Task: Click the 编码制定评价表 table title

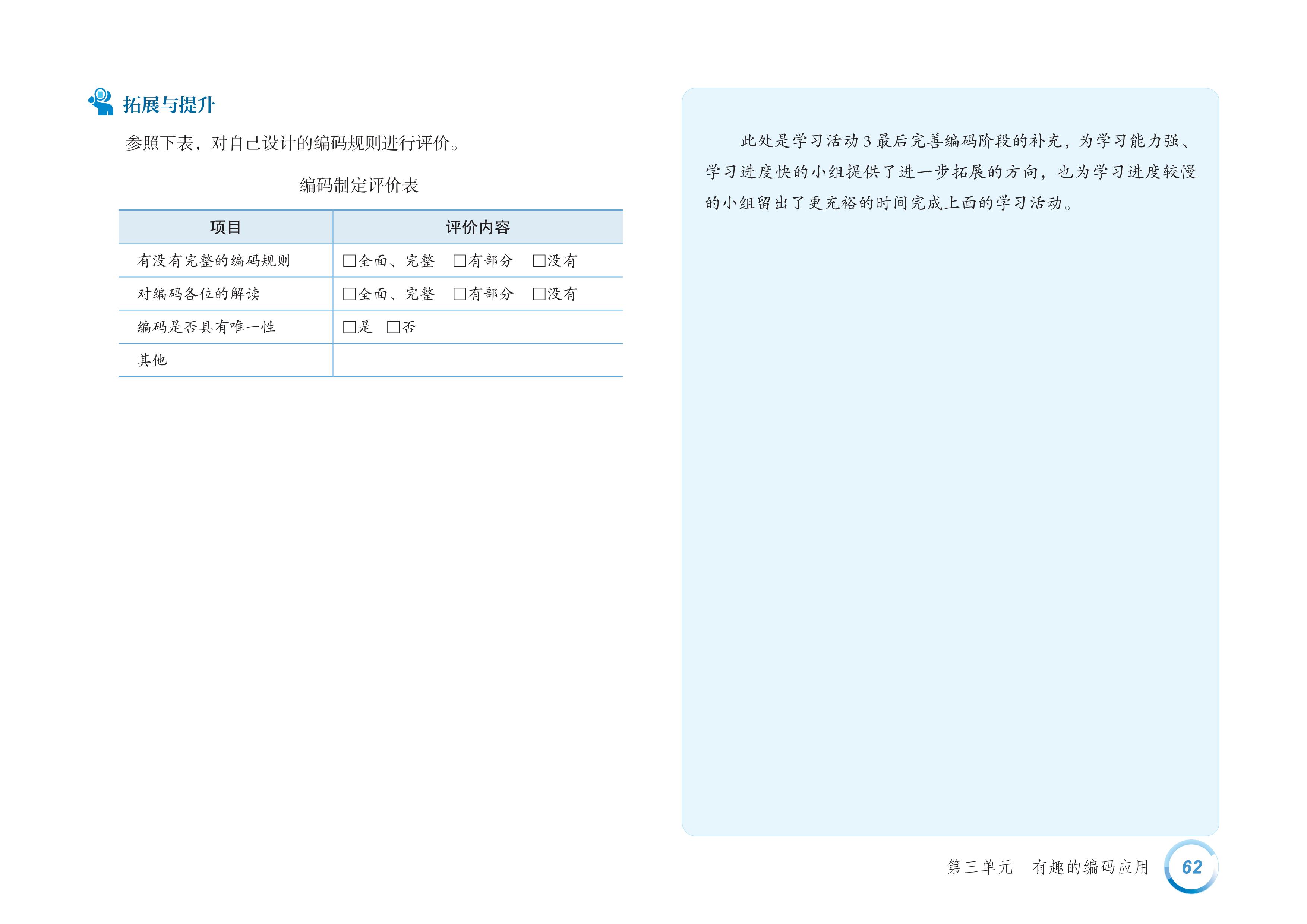Action: (359, 186)
